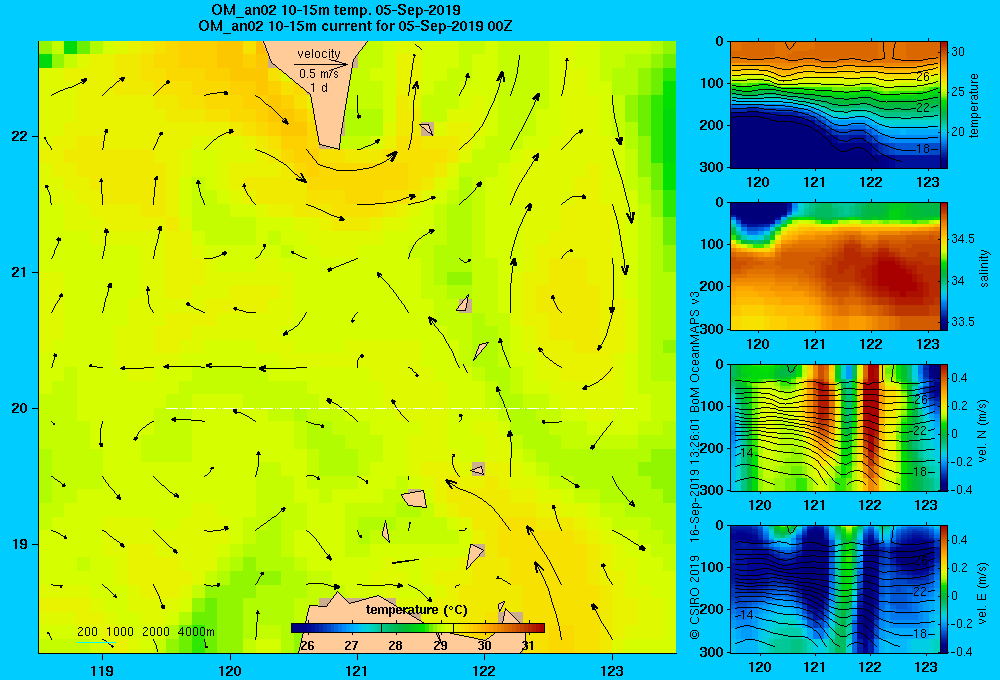Click the '2000' bathymetry depth label
Image resolution: width=1000 pixels, height=680 pixels.
coord(156,632)
